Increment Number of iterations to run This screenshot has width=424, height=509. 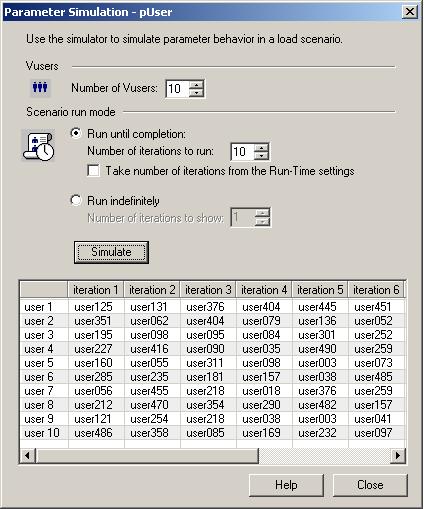261,148
